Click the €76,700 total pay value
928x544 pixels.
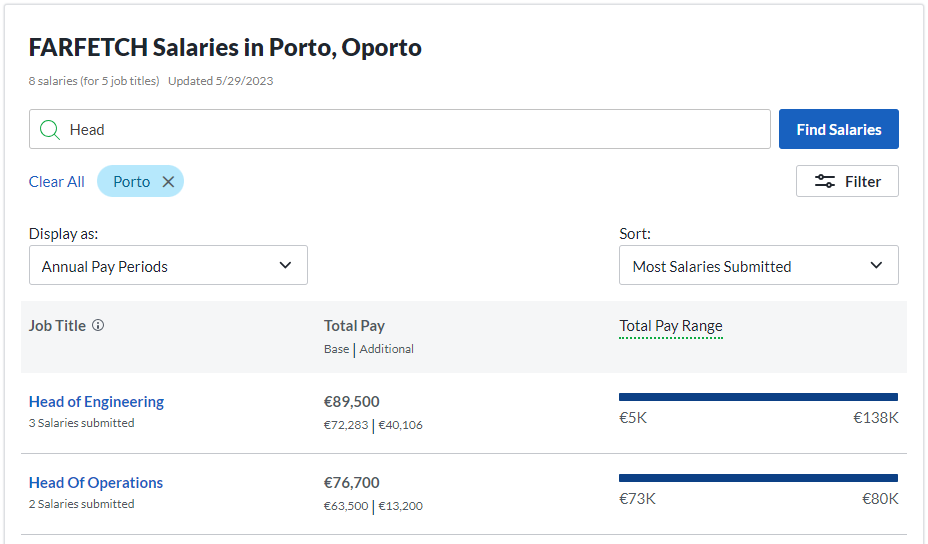[x=352, y=483]
